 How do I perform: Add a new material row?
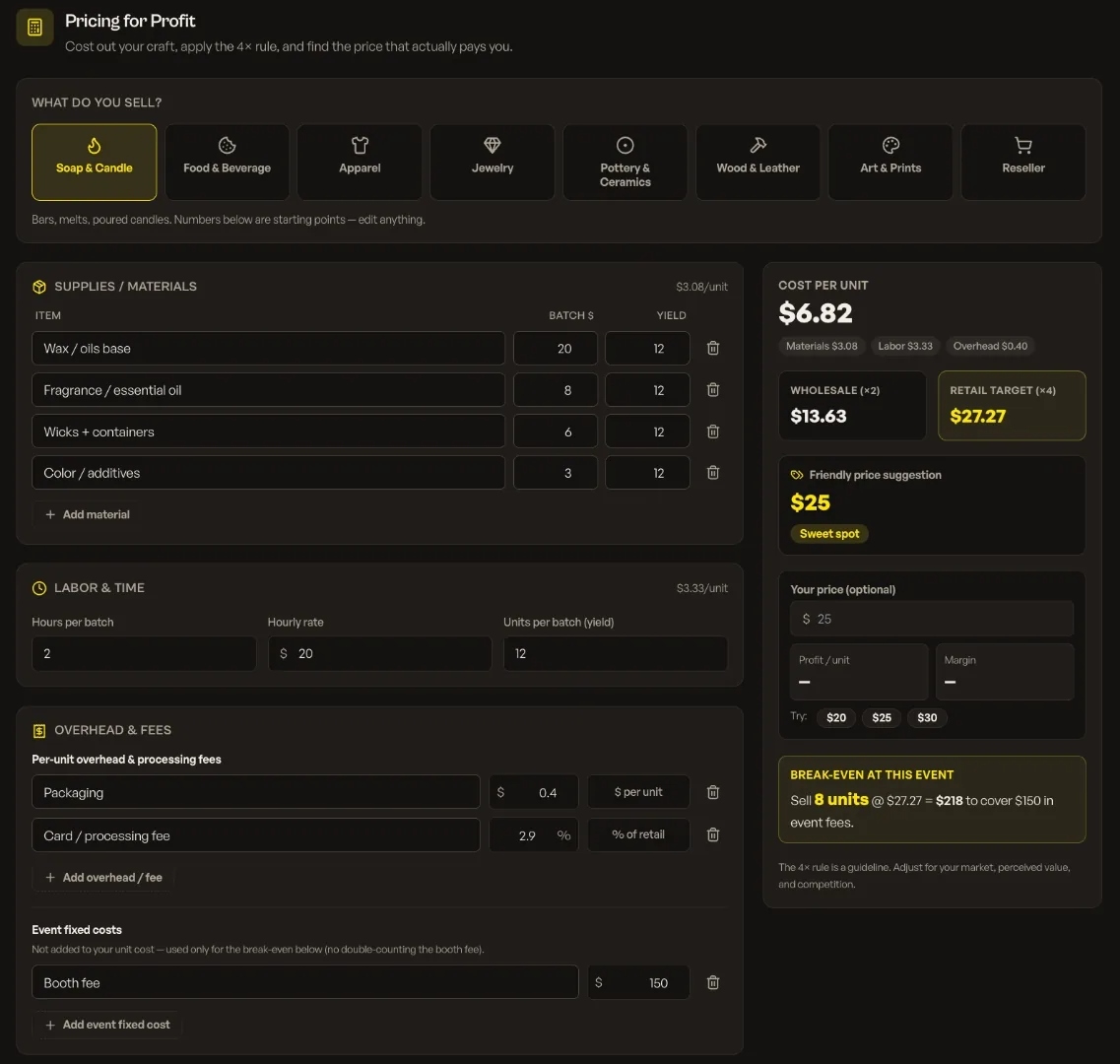pyautogui.click(x=87, y=514)
